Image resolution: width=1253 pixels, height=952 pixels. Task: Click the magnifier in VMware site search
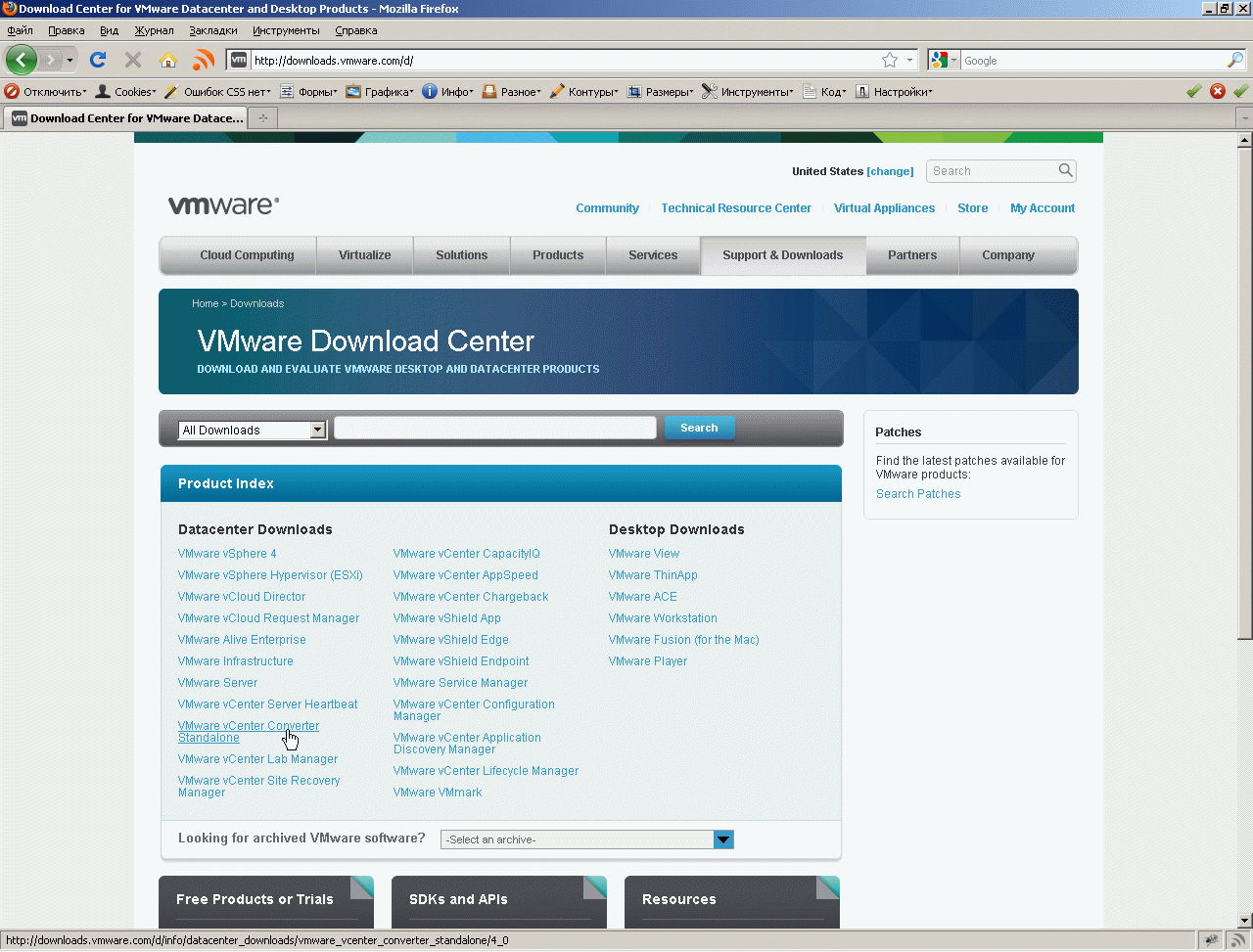coord(1065,171)
